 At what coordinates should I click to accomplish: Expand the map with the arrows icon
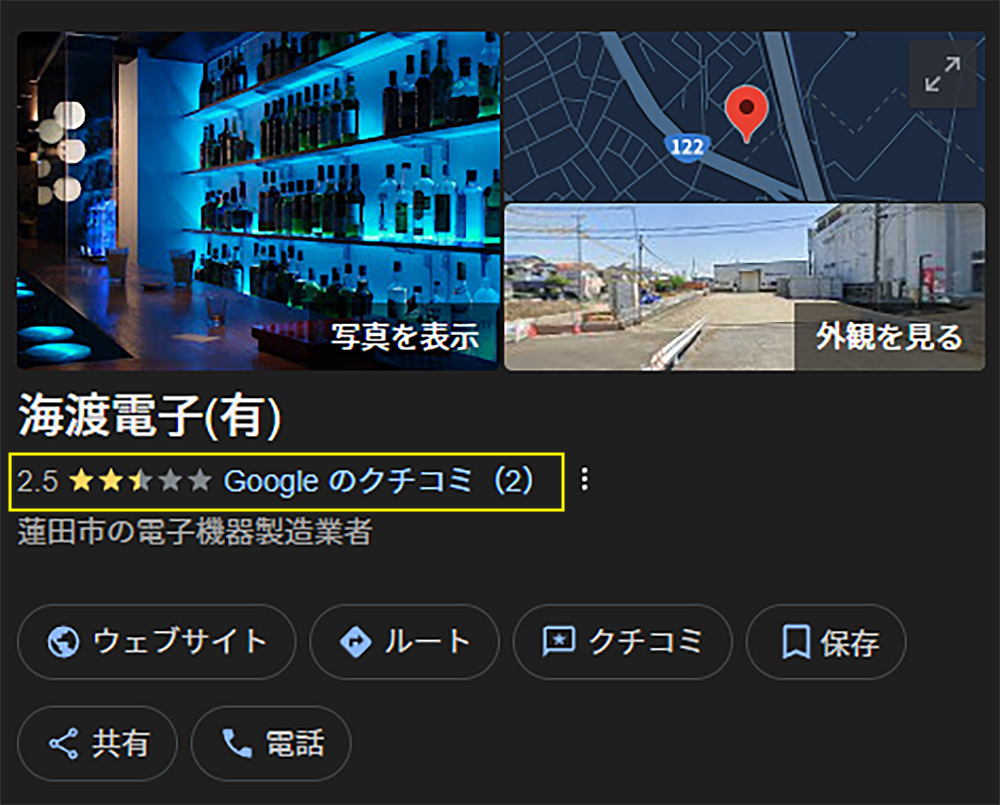point(942,75)
